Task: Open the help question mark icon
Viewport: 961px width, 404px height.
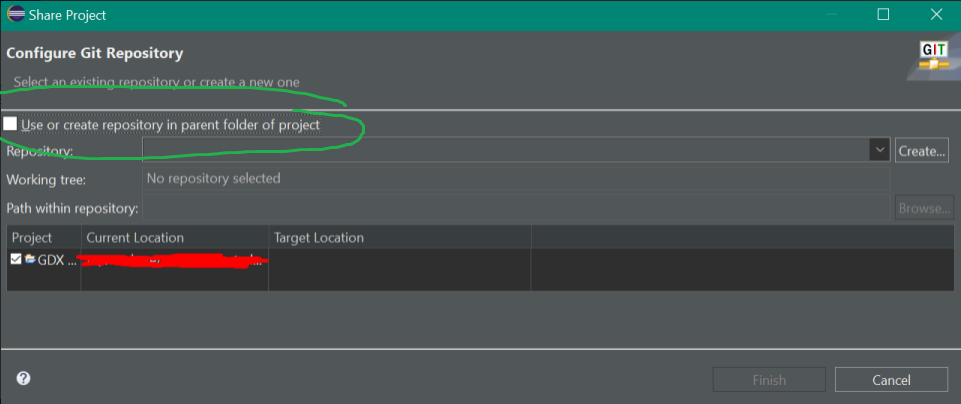Action: point(23,378)
